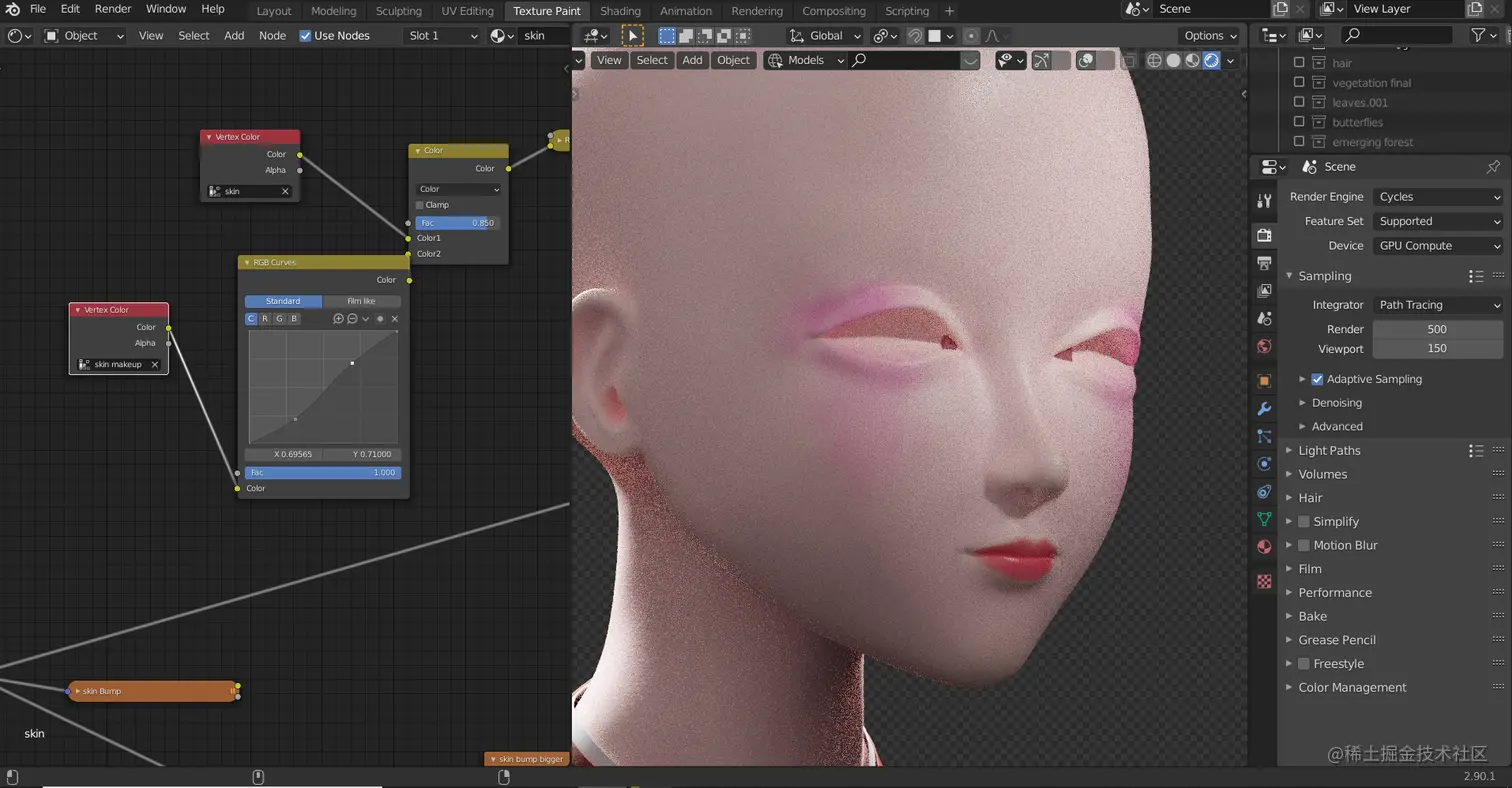This screenshot has height=788, width=1512.
Task: Enable the proportional editing icon
Action: pos(971,36)
